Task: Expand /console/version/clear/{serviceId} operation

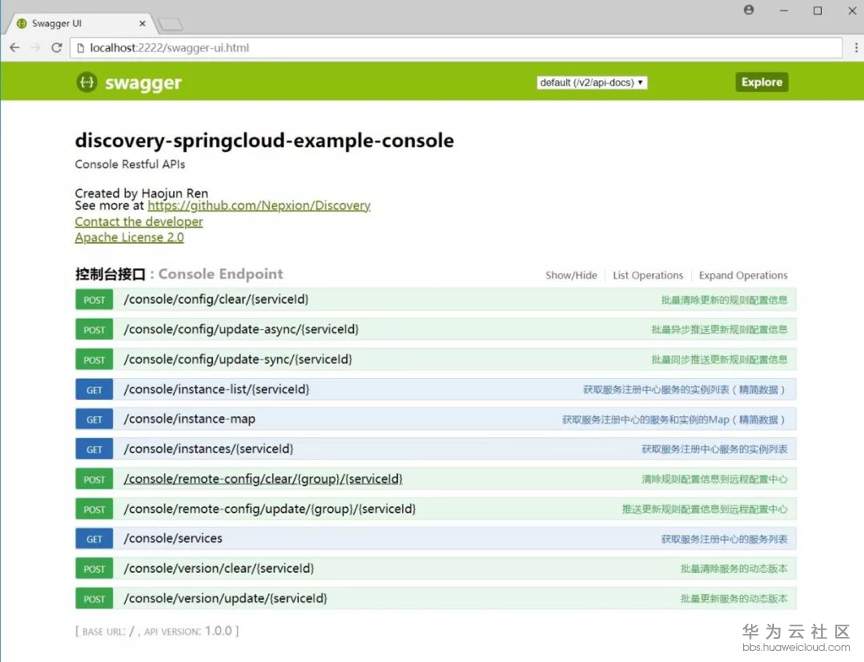Action: tap(219, 568)
